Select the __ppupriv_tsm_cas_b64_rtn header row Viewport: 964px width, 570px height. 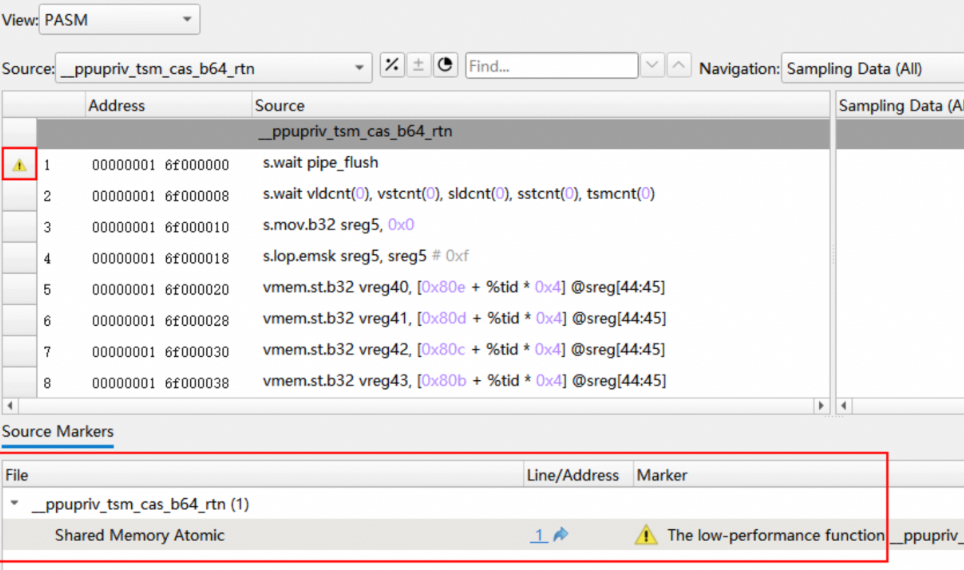433,132
